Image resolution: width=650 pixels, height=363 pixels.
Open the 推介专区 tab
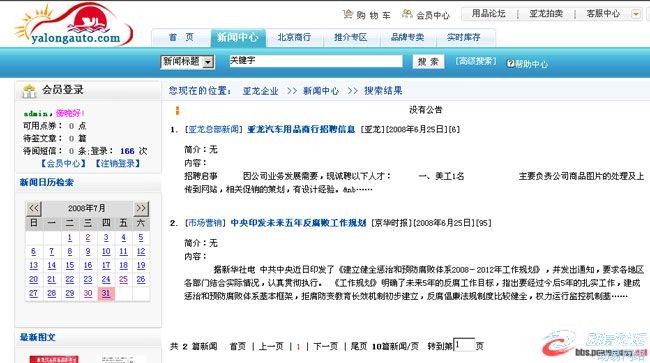tap(351, 37)
